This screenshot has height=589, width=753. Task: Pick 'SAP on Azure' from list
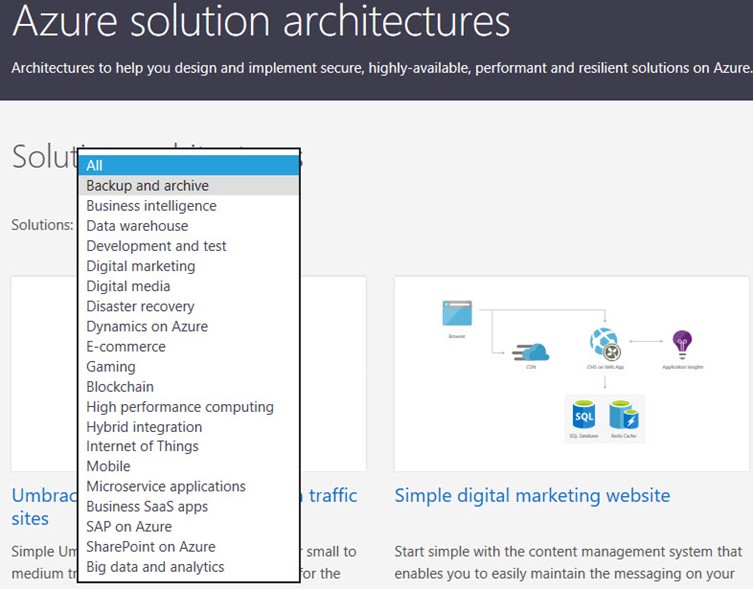(189, 527)
